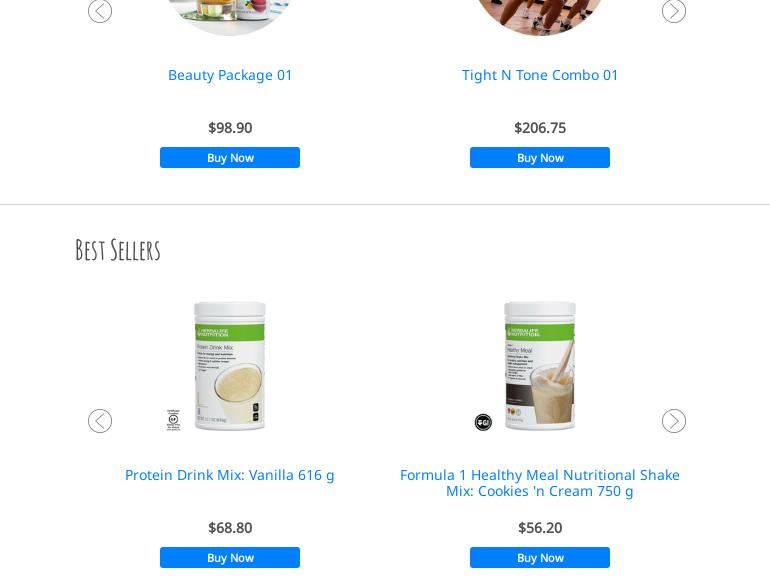This screenshot has width=770, height=587.
Task: Open Tight N Tone Combo 01 link
Action: pyautogui.click(x=540, y=75)
